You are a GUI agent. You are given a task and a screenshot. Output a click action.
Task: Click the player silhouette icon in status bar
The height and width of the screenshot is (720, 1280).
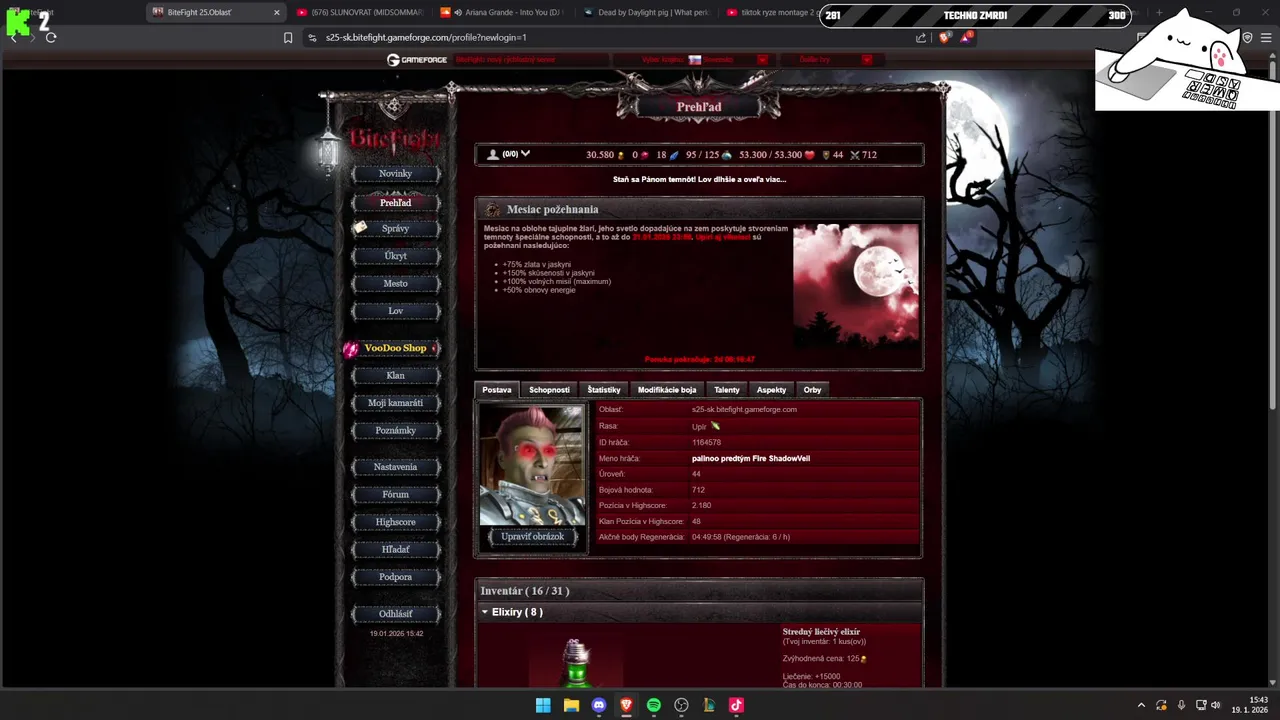pos(492,155)
